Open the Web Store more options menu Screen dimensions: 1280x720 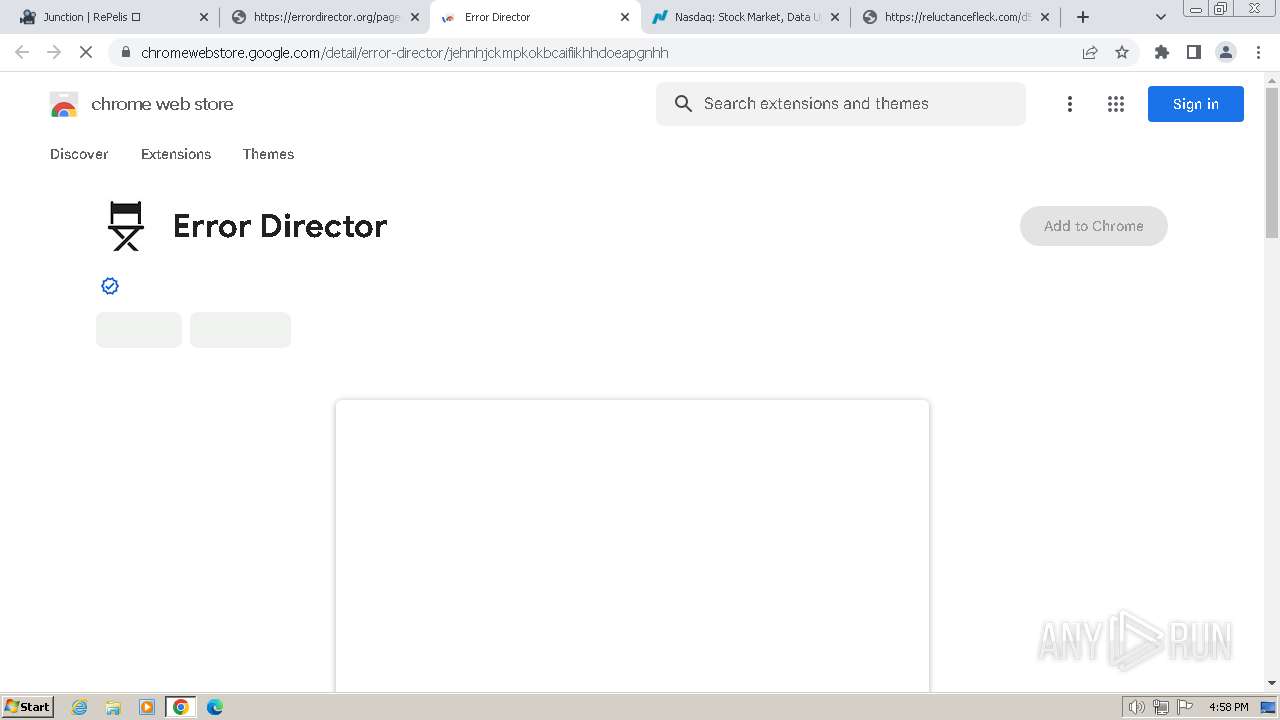click(x=1070, y=104)
